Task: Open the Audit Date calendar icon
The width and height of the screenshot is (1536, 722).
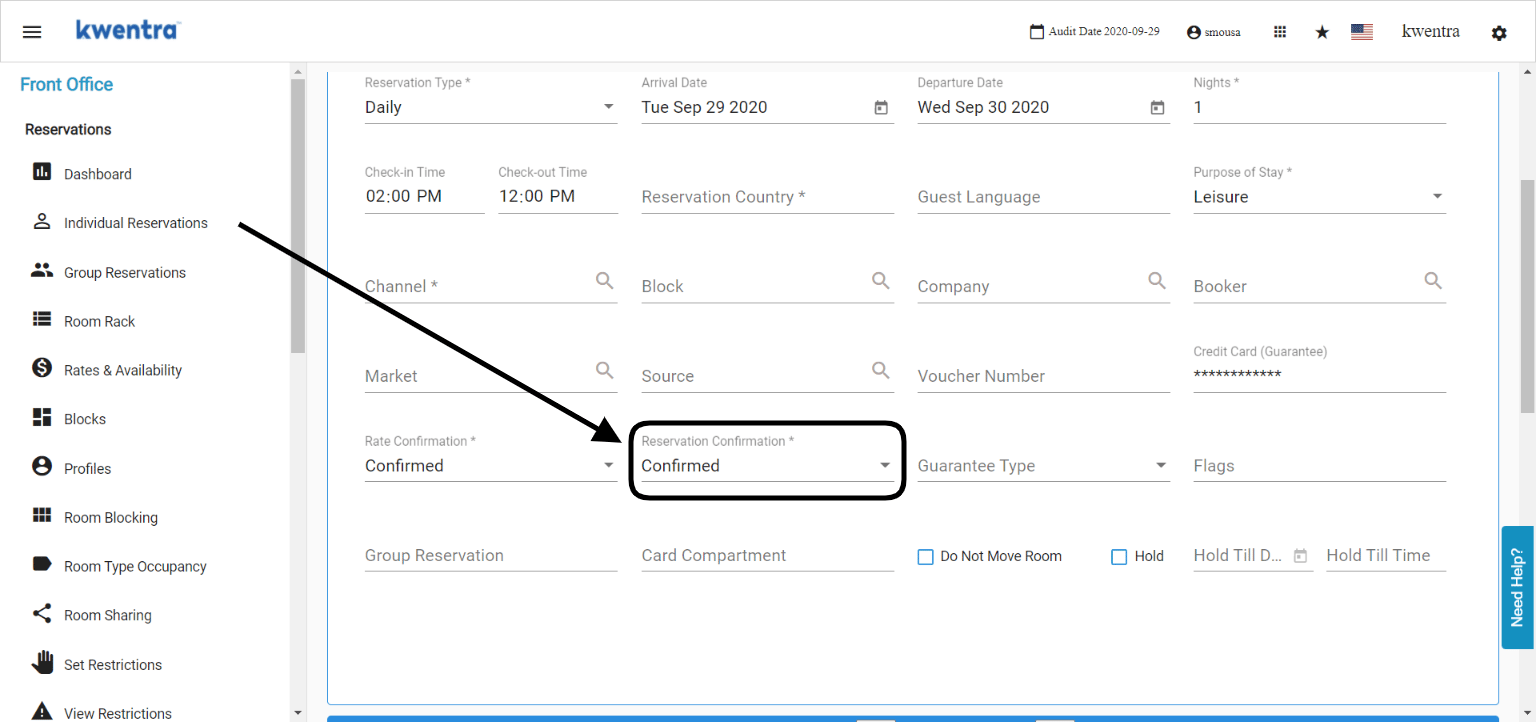Action: click(x=1037, y=32)
